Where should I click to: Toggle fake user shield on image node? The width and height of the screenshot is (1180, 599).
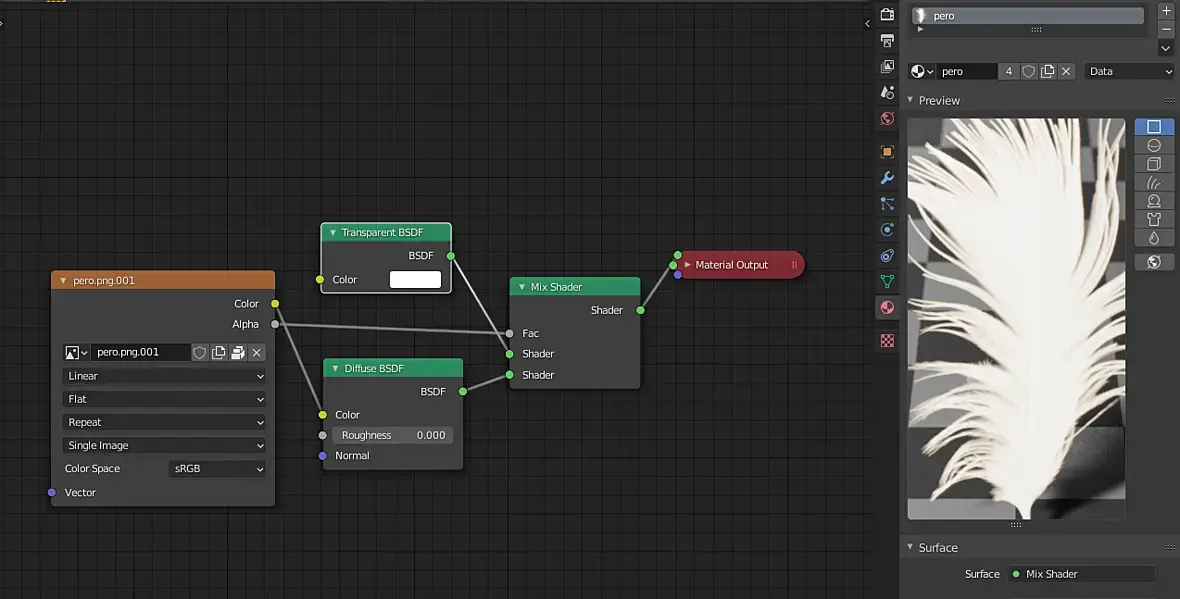199,352
